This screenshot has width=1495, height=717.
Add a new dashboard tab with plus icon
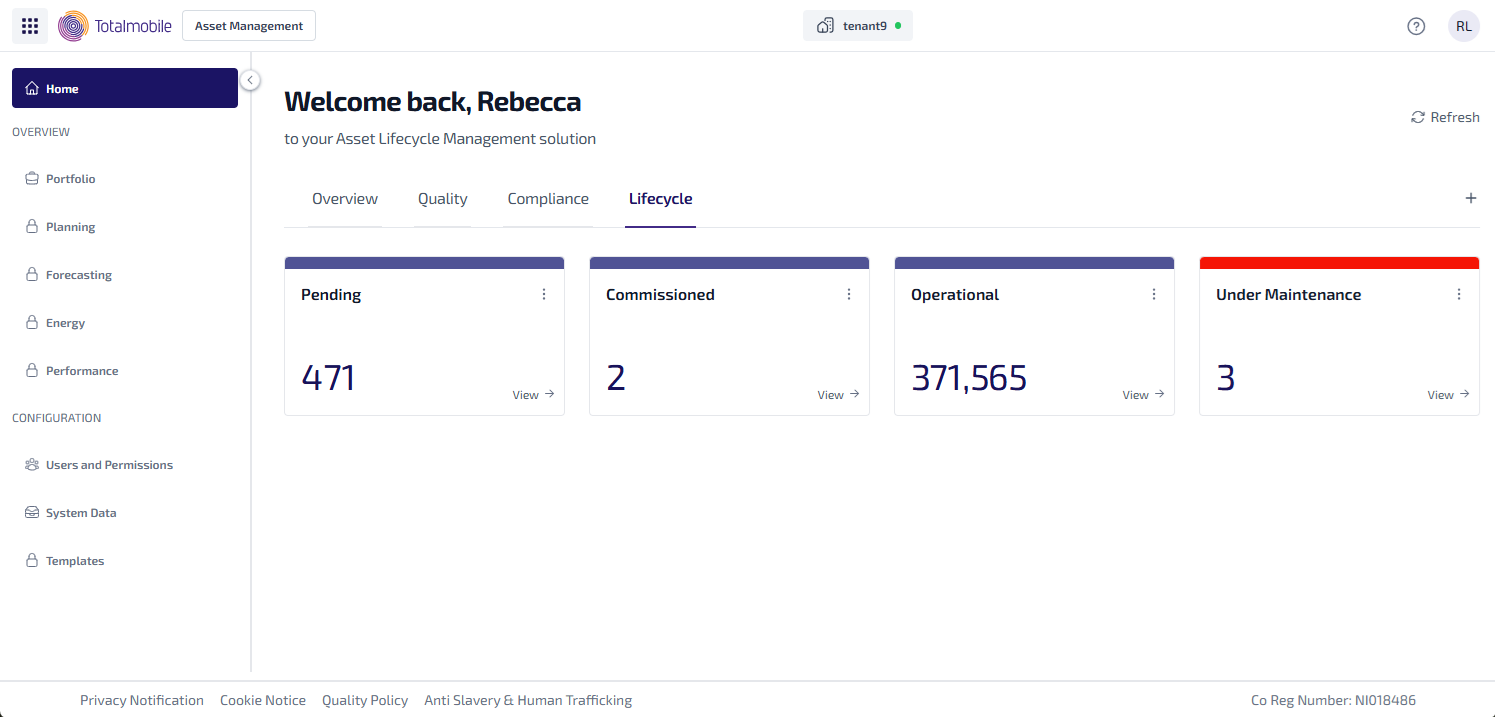(1470, 198)
